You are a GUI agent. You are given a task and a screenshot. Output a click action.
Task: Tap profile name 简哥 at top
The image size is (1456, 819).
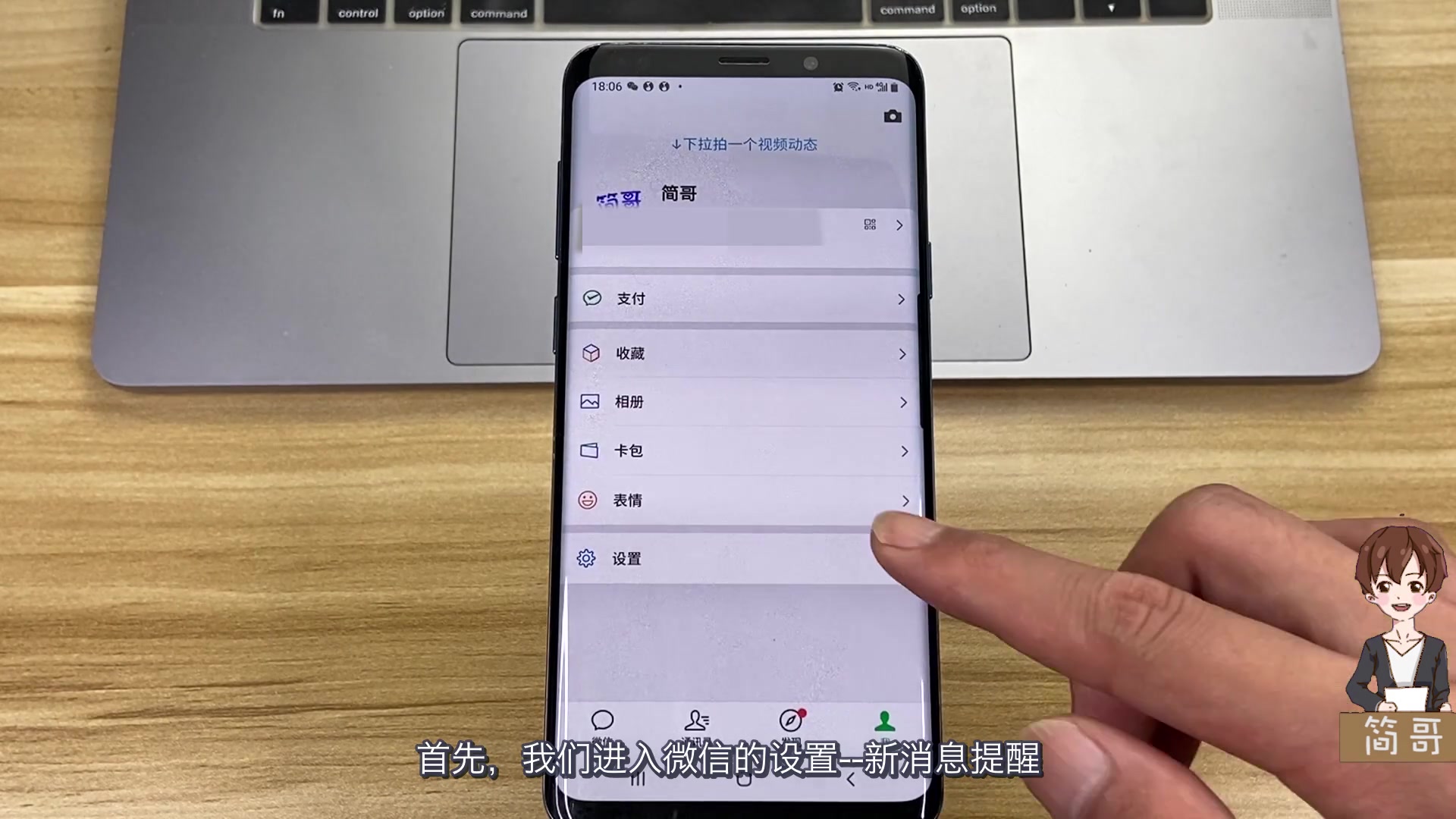(x=676, y=193)
